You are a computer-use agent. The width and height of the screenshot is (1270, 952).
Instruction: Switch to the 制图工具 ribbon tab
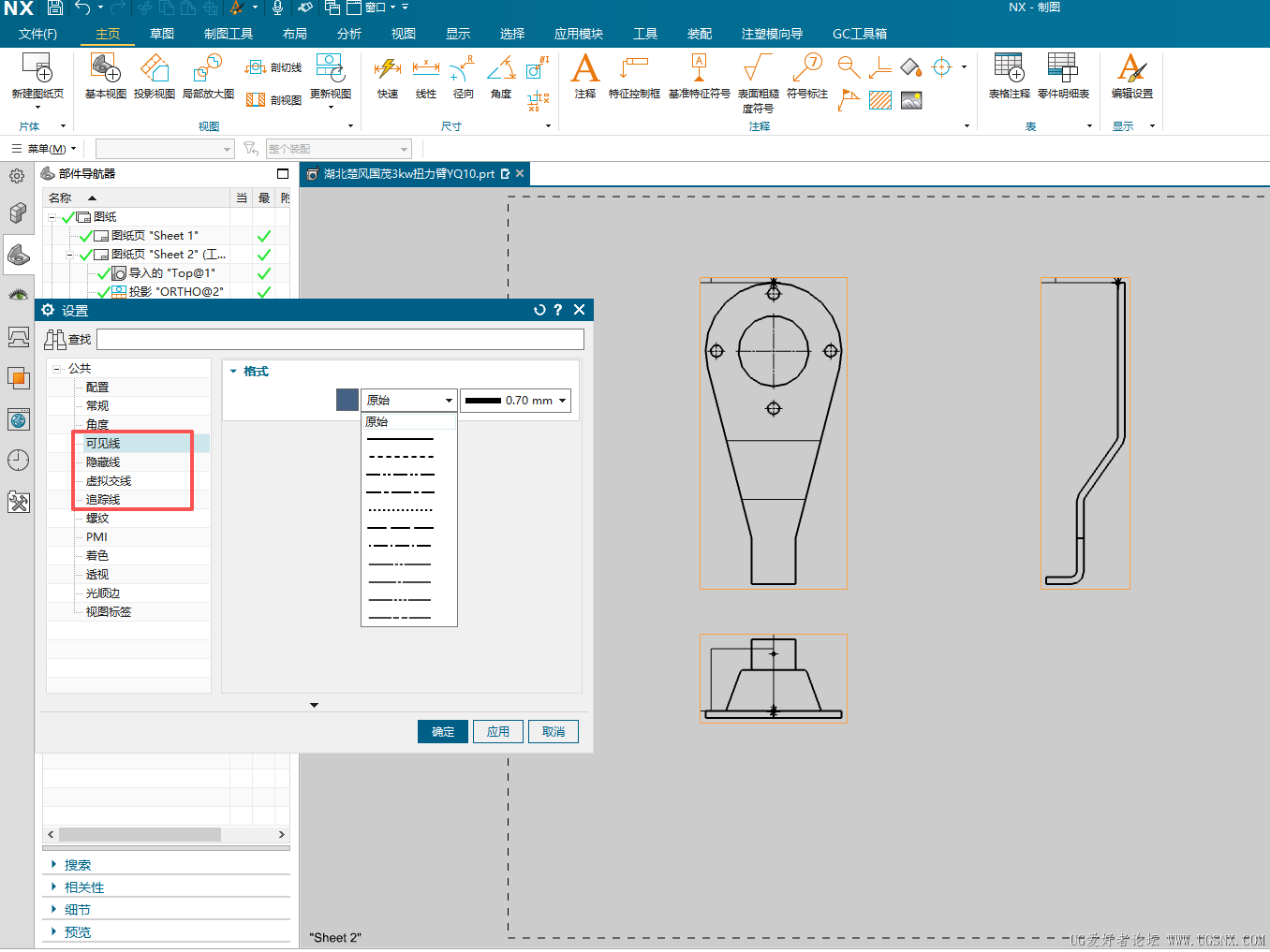tap(229, 34)
